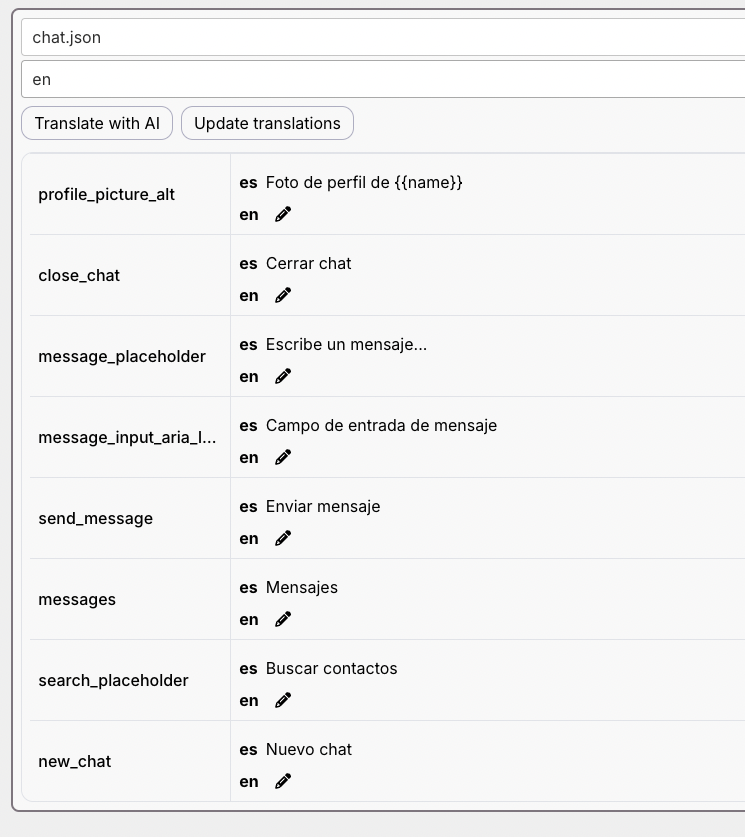
Task: Click Spanish text 'Cerrar chat'
Action: [308, 264]
